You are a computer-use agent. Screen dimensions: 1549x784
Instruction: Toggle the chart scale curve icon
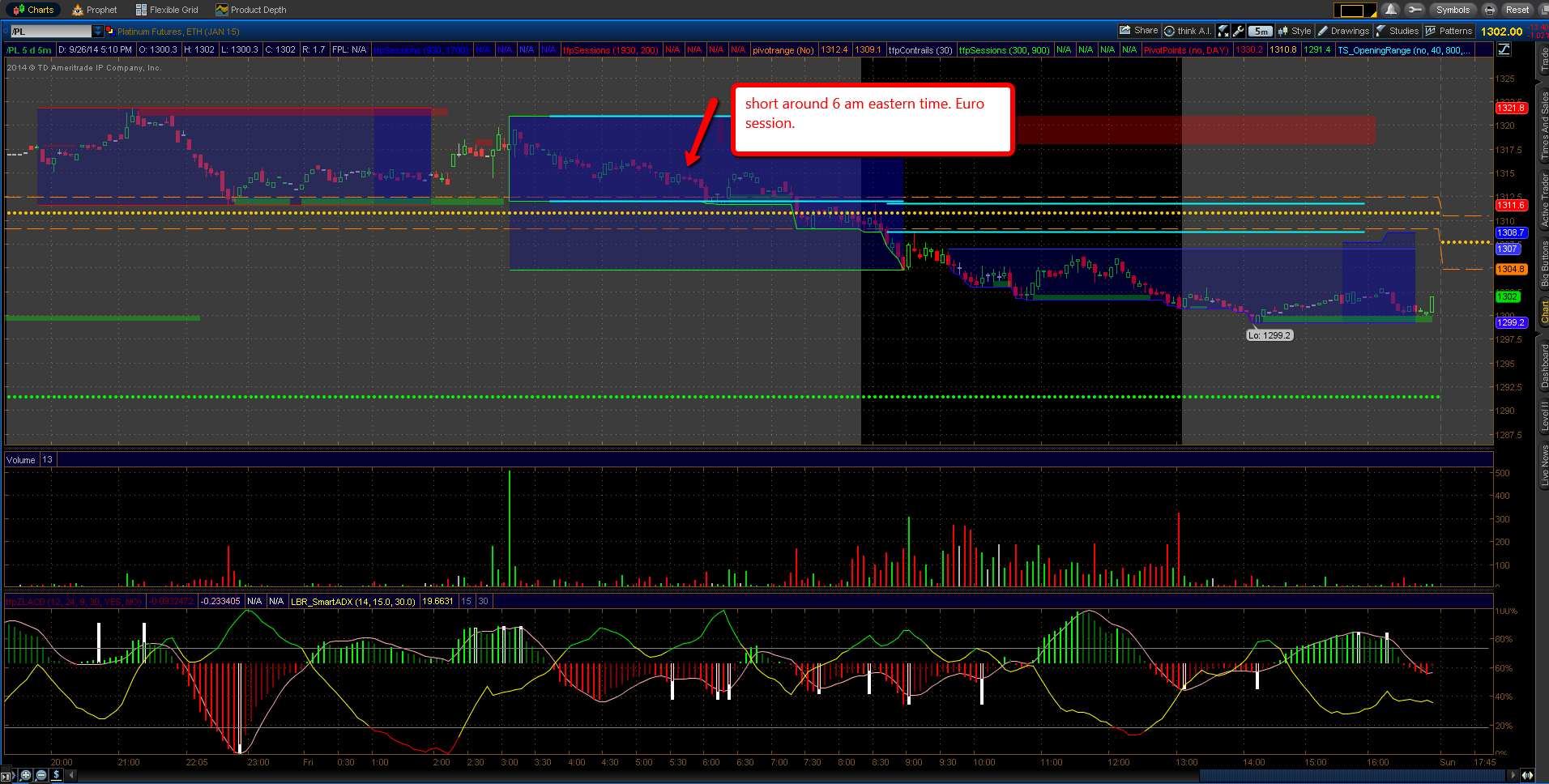coord(1504,49)
